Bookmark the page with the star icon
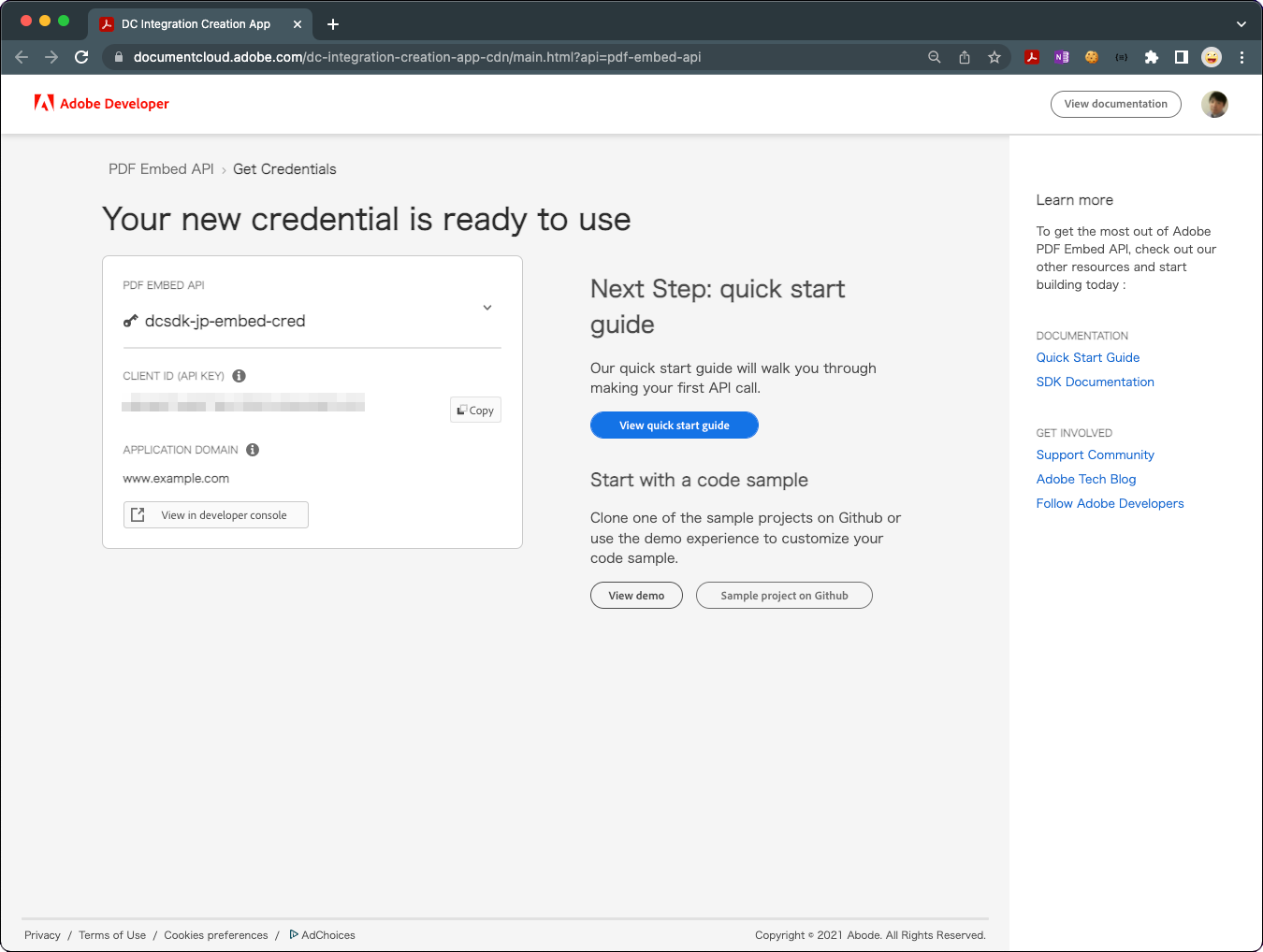Image resolution: width=1263 pixels, height=952 pixels. coord(994,57)
